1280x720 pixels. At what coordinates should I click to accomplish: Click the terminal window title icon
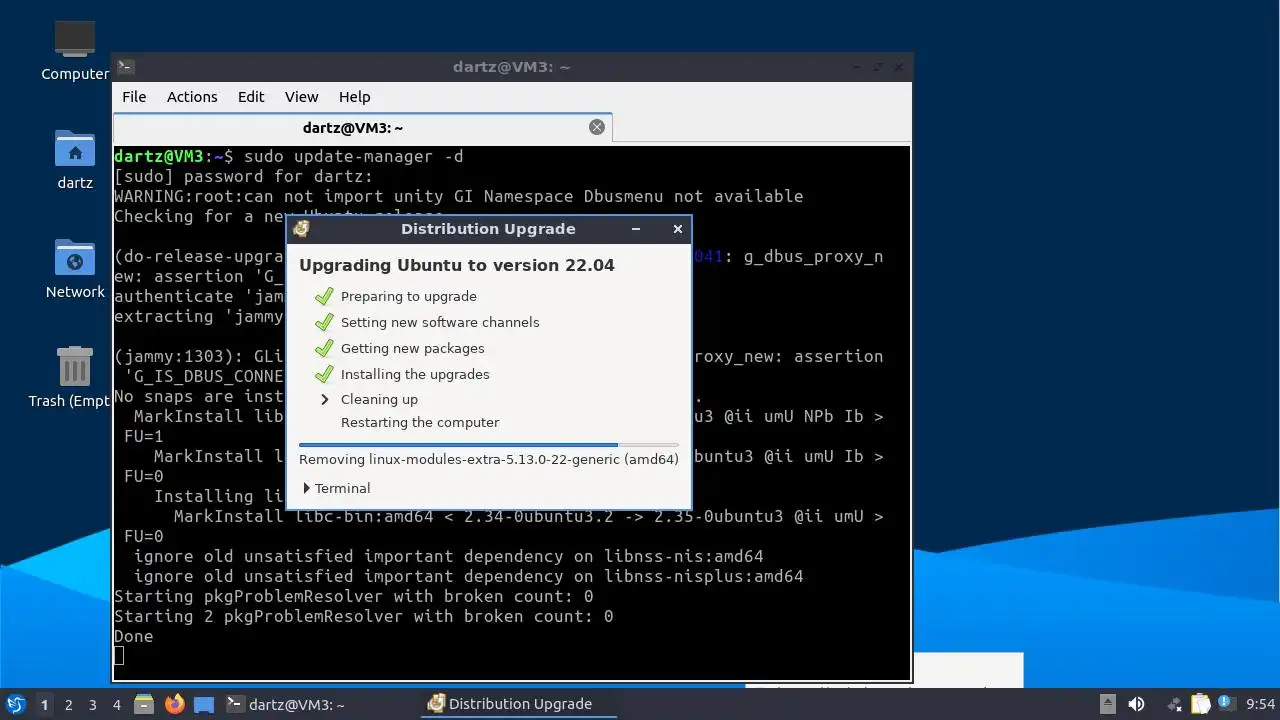(x=125, y=67)
